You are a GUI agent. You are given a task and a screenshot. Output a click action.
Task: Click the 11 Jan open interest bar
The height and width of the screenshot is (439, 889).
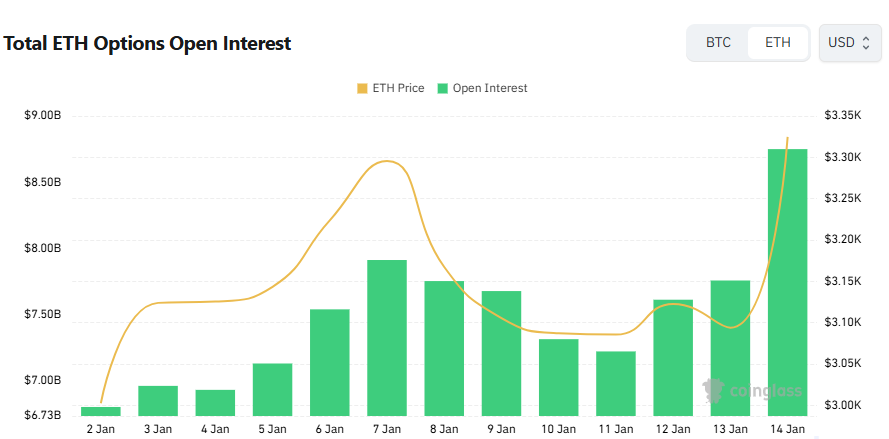(616, 383)
